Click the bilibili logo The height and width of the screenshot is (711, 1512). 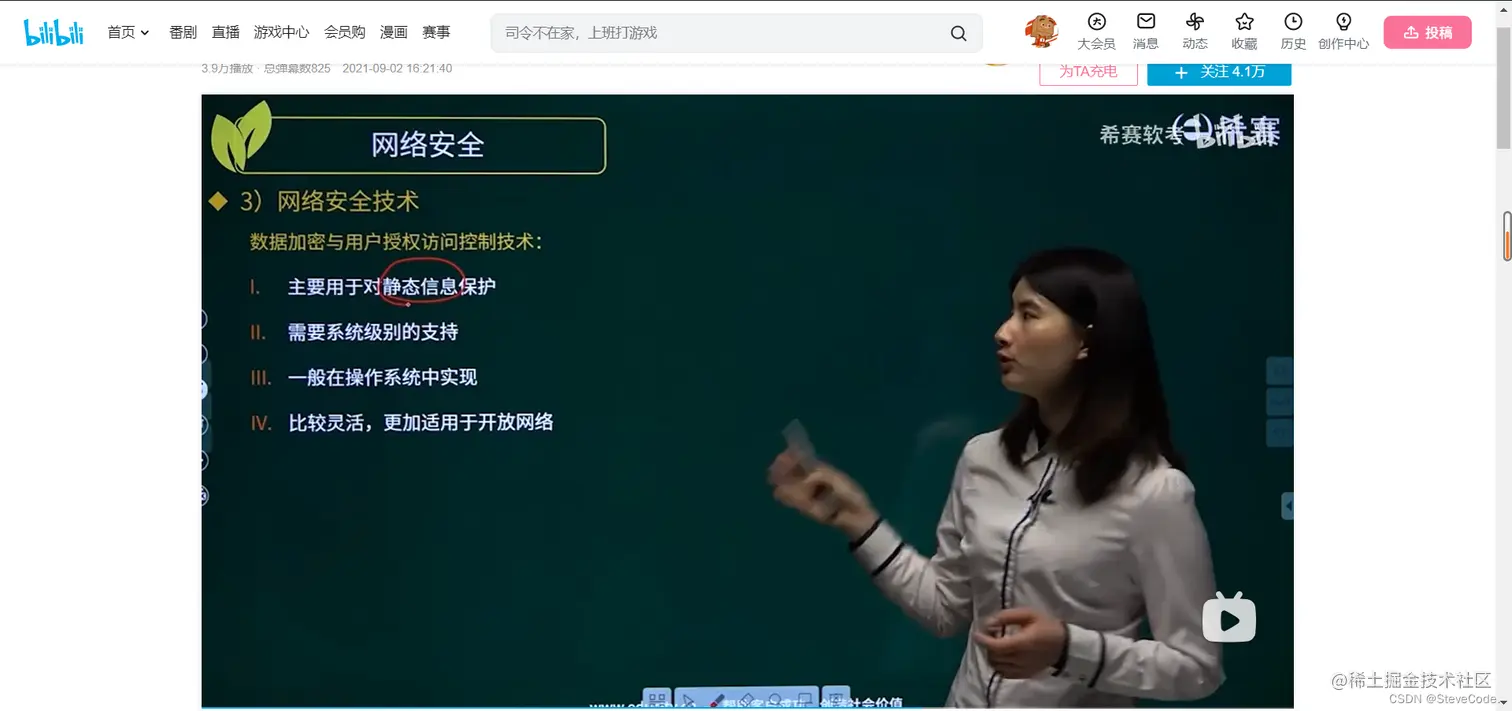[53, 31]
